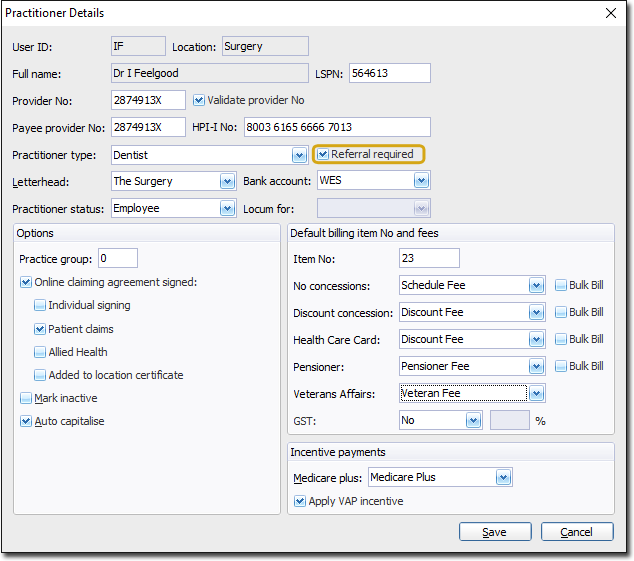The width and height of the screenshot is (634, 561).
Task: Click the Save button
Action: [x=495, y=532]
